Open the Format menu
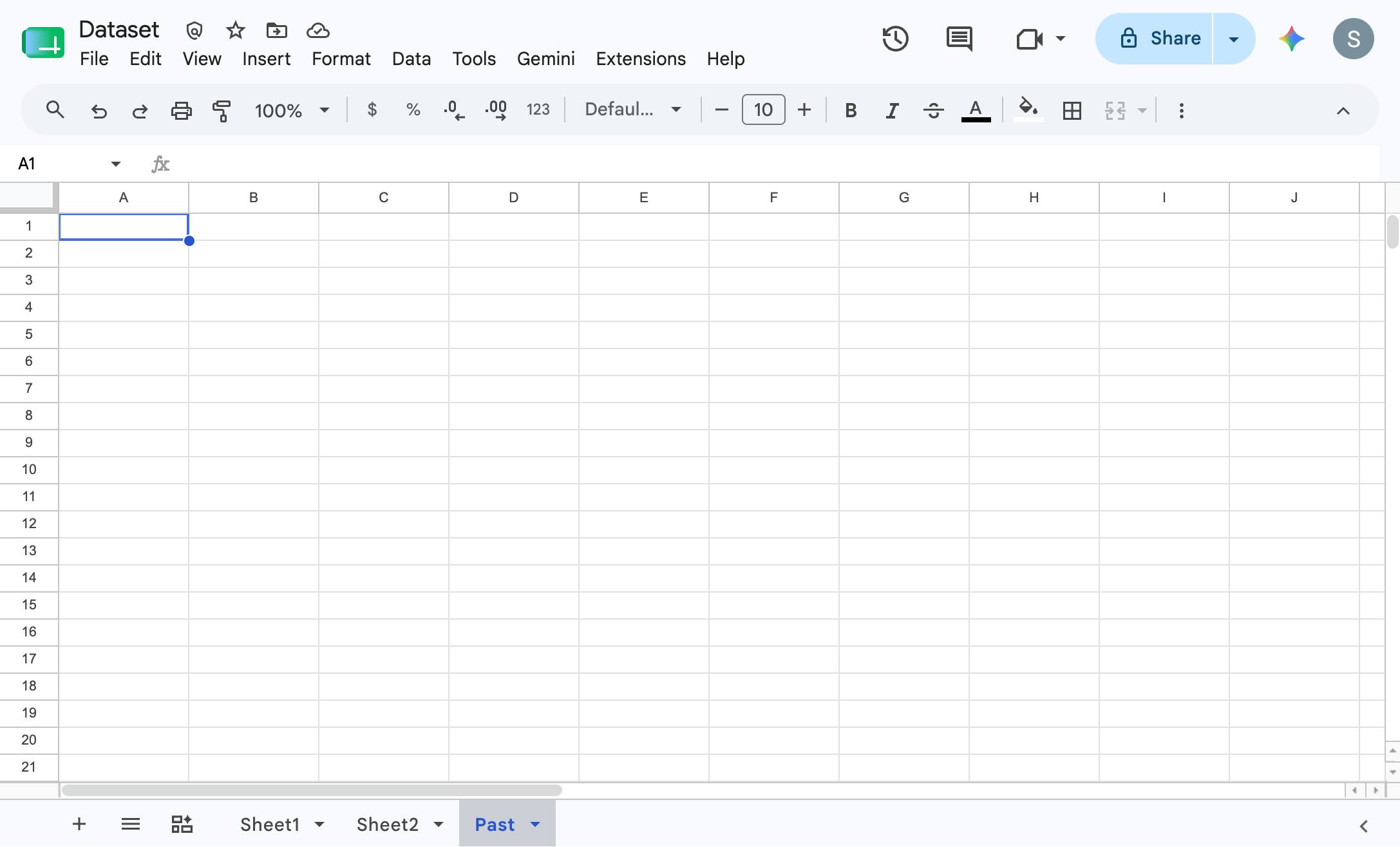 (x=341, y=59)
